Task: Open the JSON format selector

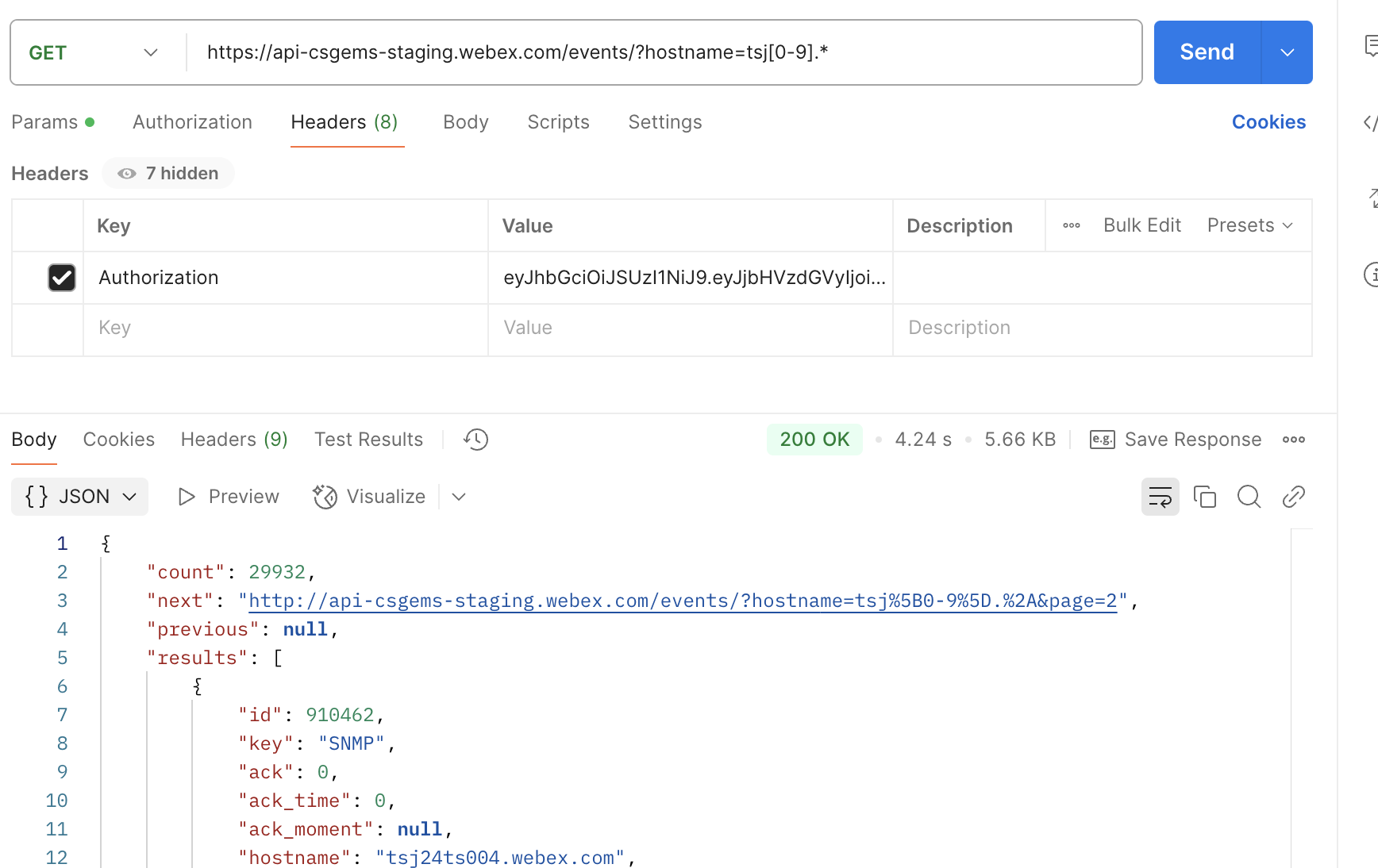Action: click(80, 497)
